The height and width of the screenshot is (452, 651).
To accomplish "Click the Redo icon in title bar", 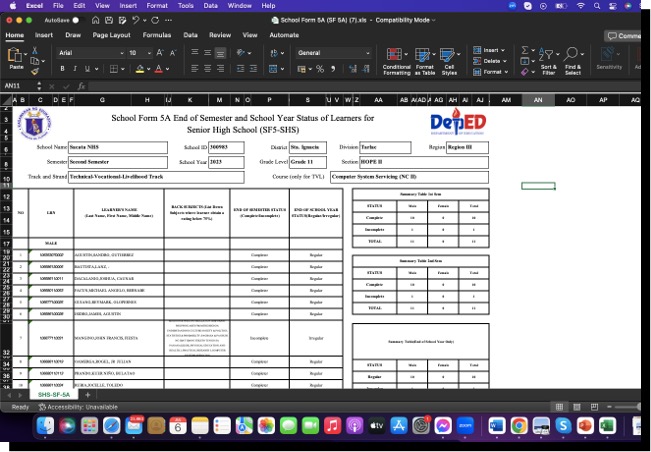I will (155, 20).
